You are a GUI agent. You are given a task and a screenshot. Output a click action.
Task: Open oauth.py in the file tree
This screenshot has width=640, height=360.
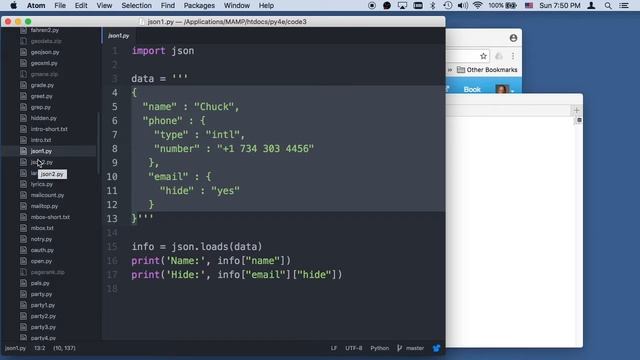pos(42,250)
